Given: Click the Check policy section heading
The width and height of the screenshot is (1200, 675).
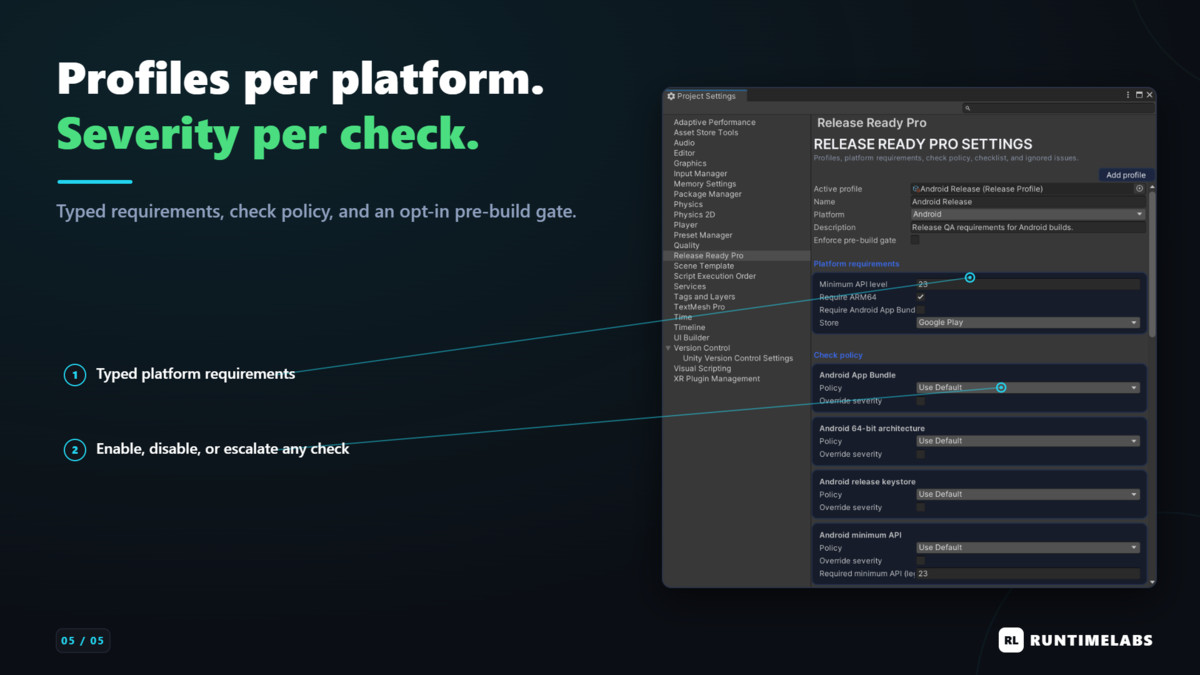Looking at the screenshot, I should tap(838, 355).
